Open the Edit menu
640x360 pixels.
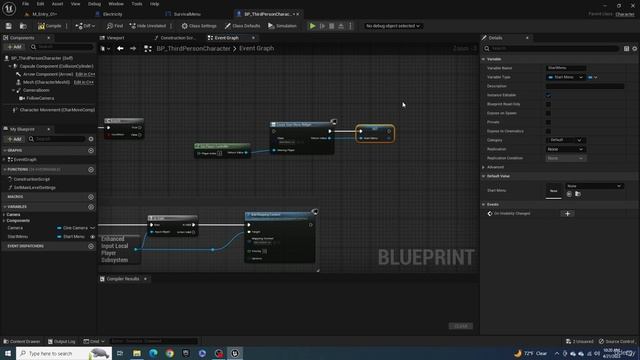click(x=40, y=4)
